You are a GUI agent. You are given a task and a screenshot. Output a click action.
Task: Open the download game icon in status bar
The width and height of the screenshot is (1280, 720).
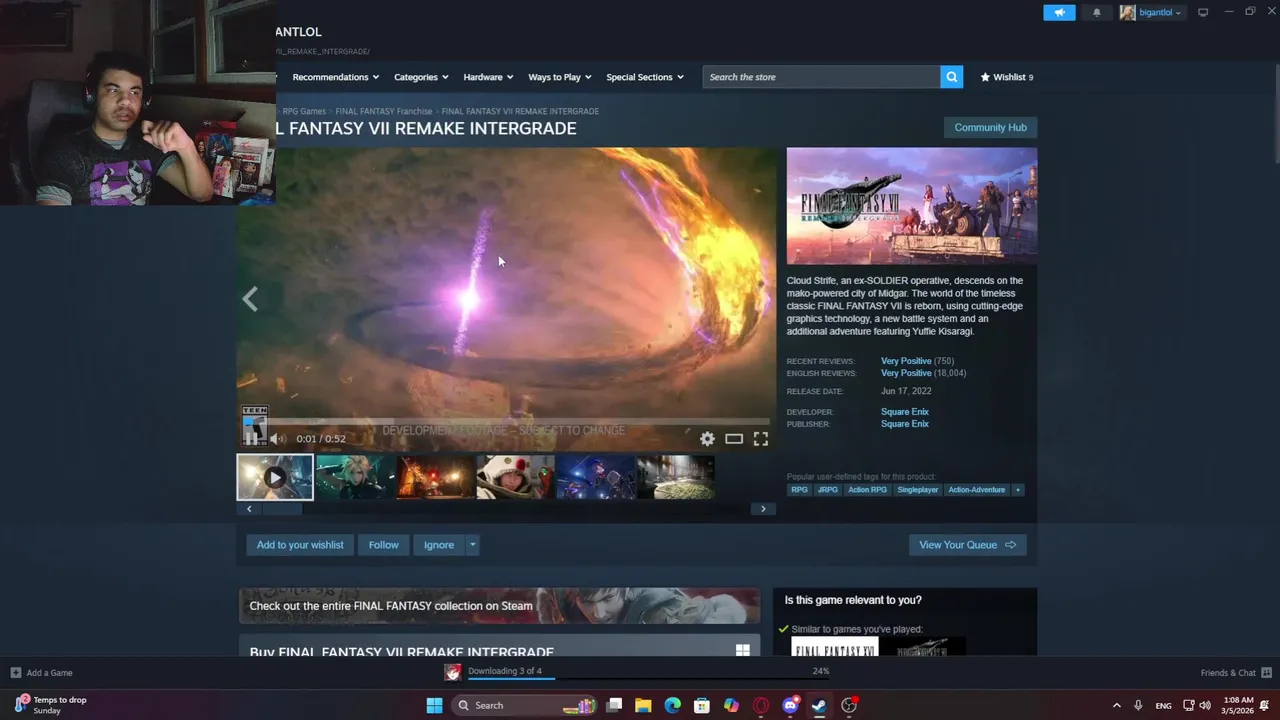click(x=453, y=672)
